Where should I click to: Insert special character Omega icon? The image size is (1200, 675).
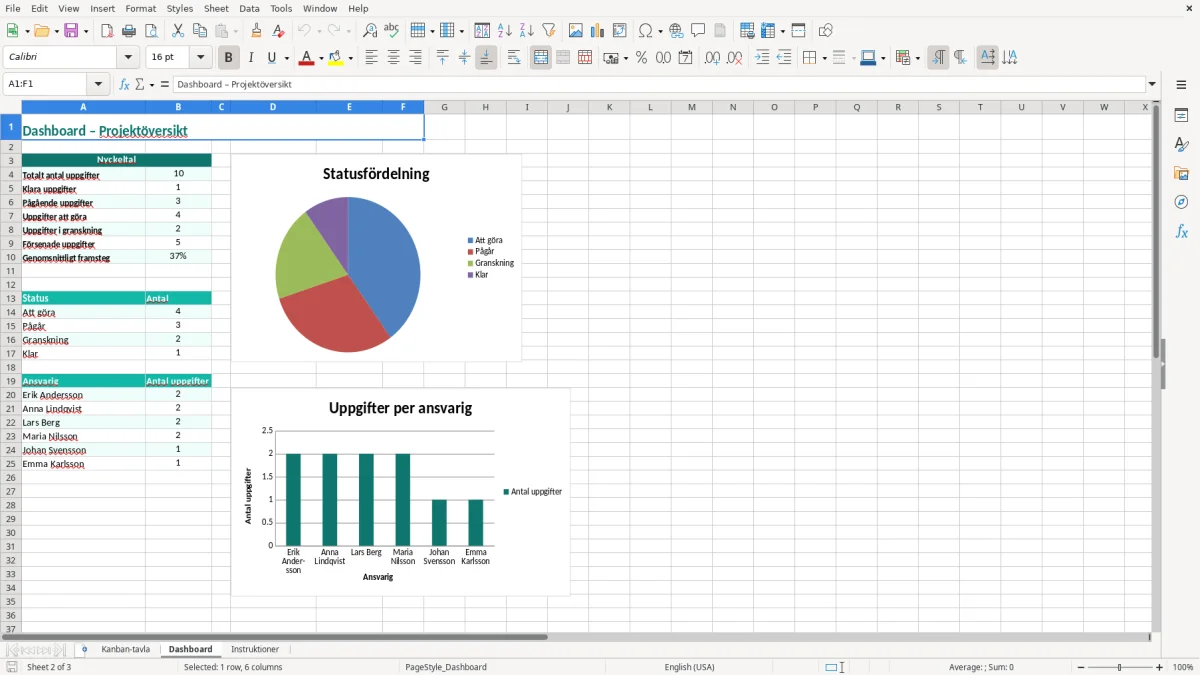coord(646,31)
